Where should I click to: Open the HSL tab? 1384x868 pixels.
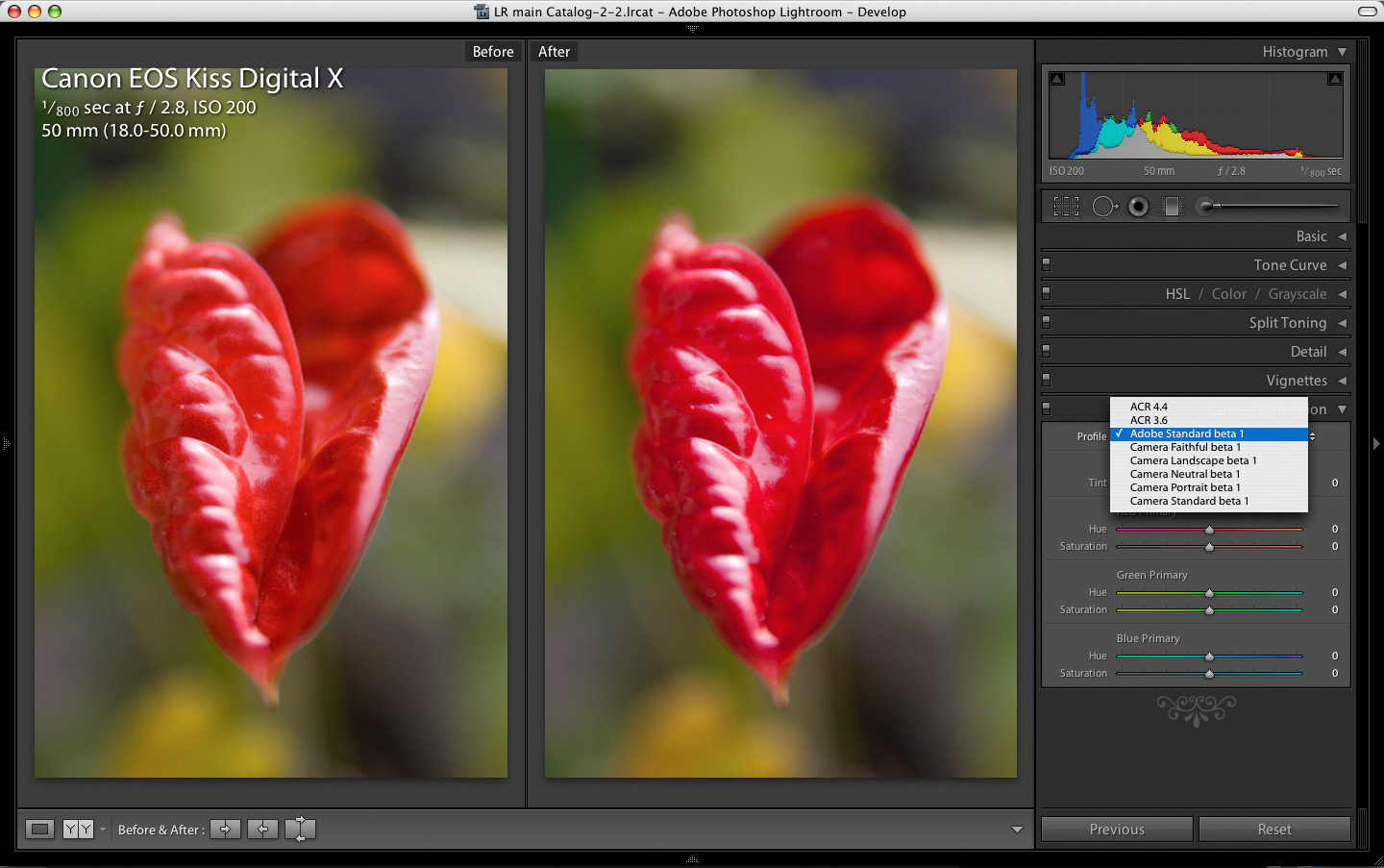pos(1177,294)
